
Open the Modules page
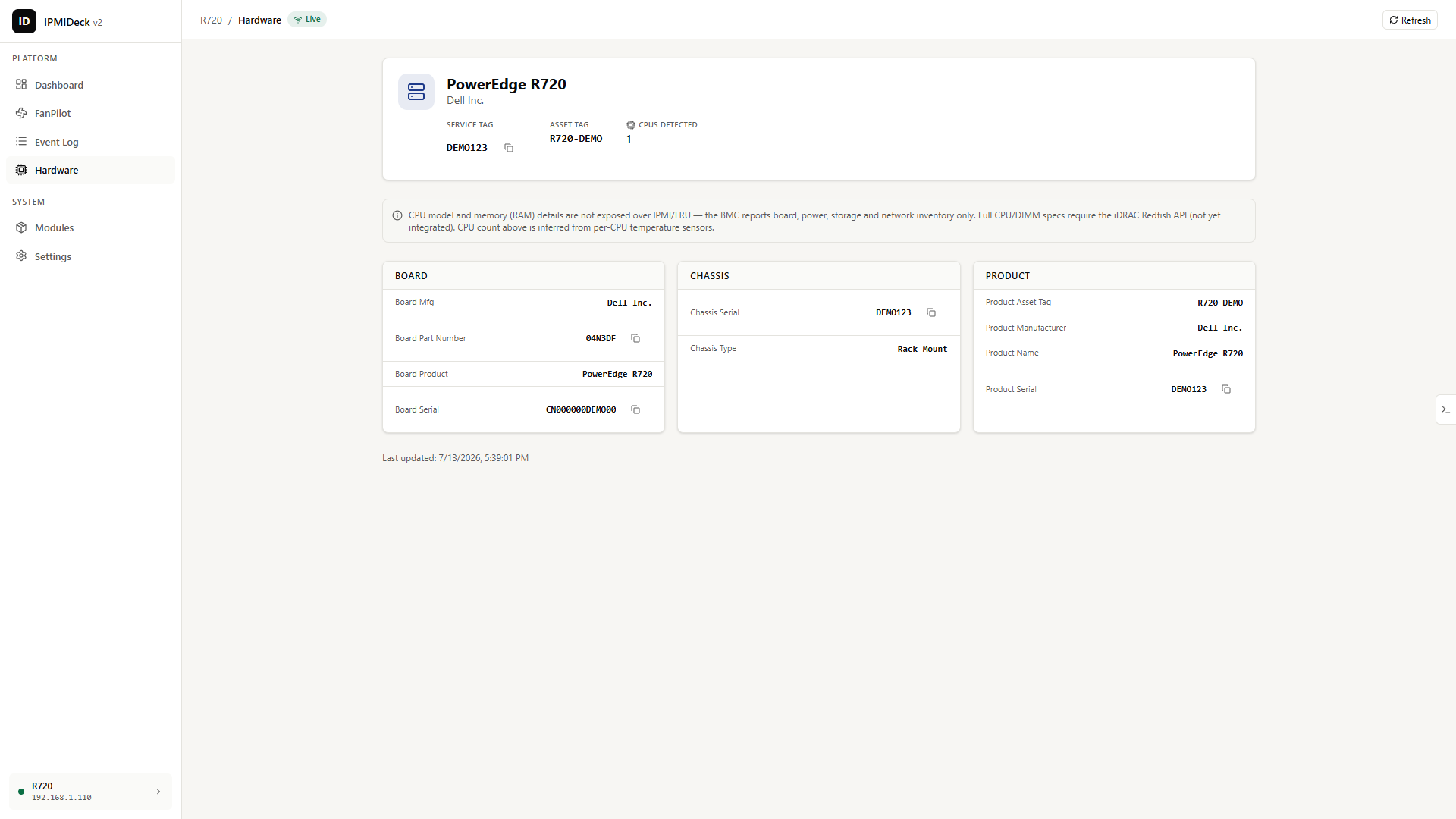[x=90, y=227]
